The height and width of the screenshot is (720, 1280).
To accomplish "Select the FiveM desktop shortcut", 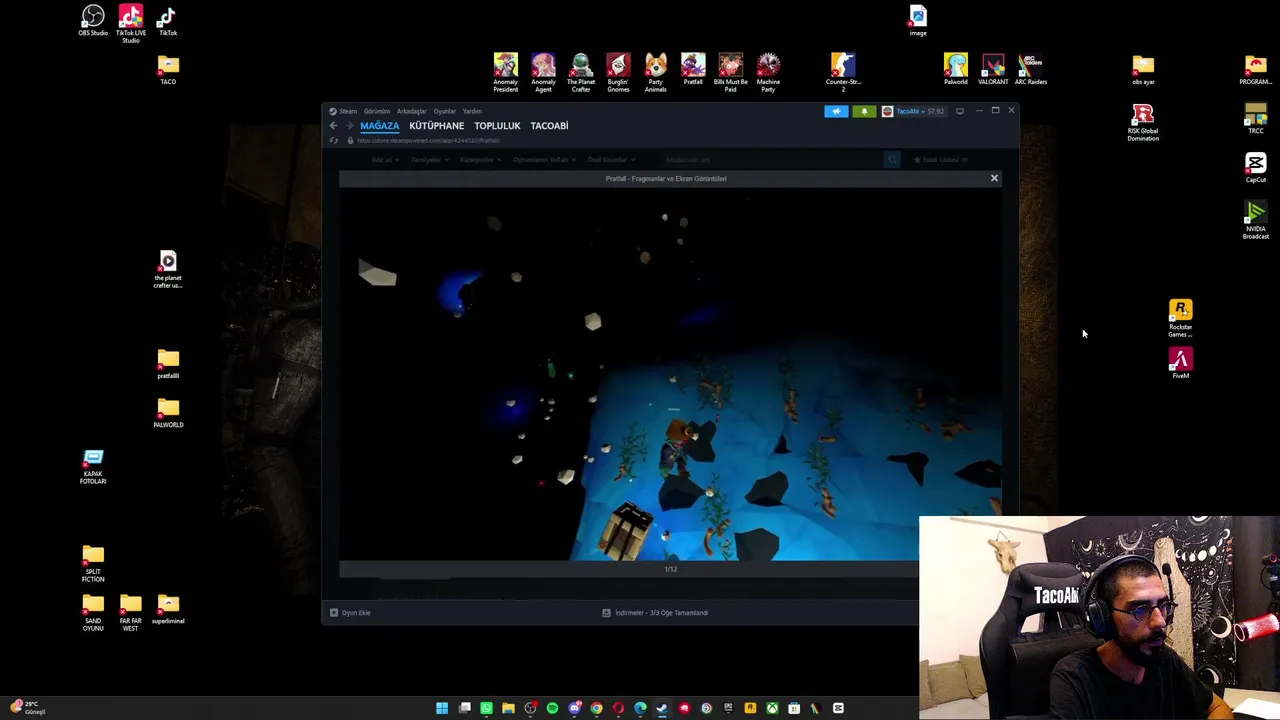I will [x=1181, y=364].
